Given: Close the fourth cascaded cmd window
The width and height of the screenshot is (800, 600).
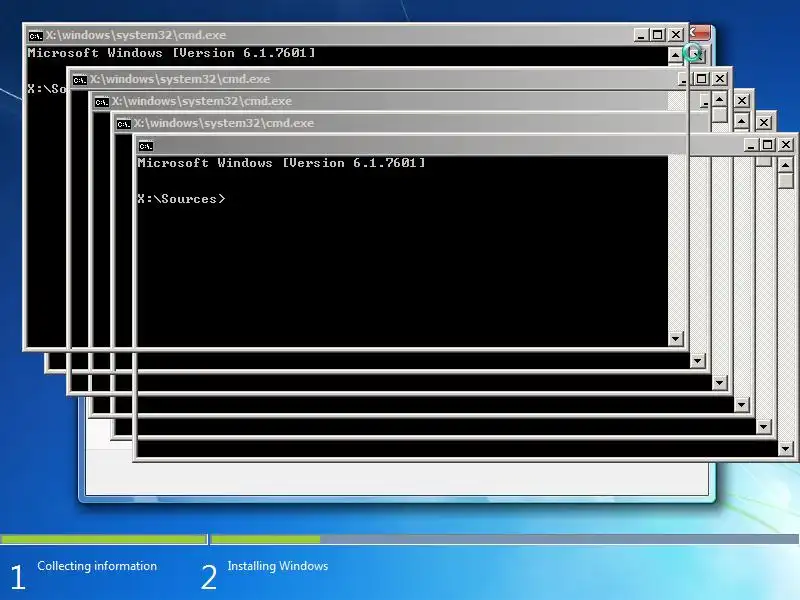Looking at the screenshot, I should point(763,122).
